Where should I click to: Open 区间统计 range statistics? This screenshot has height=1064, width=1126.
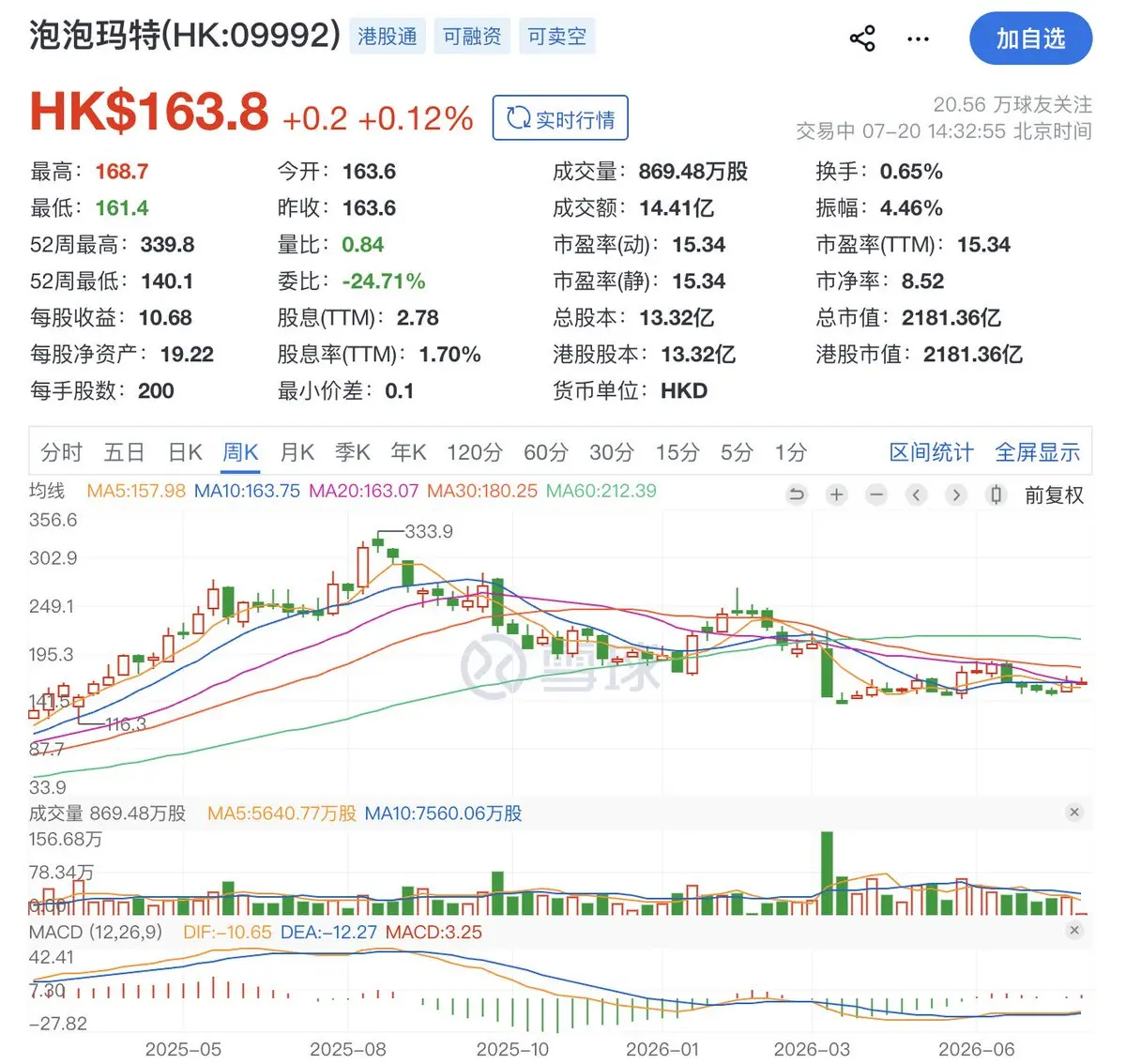coord(932,452)
